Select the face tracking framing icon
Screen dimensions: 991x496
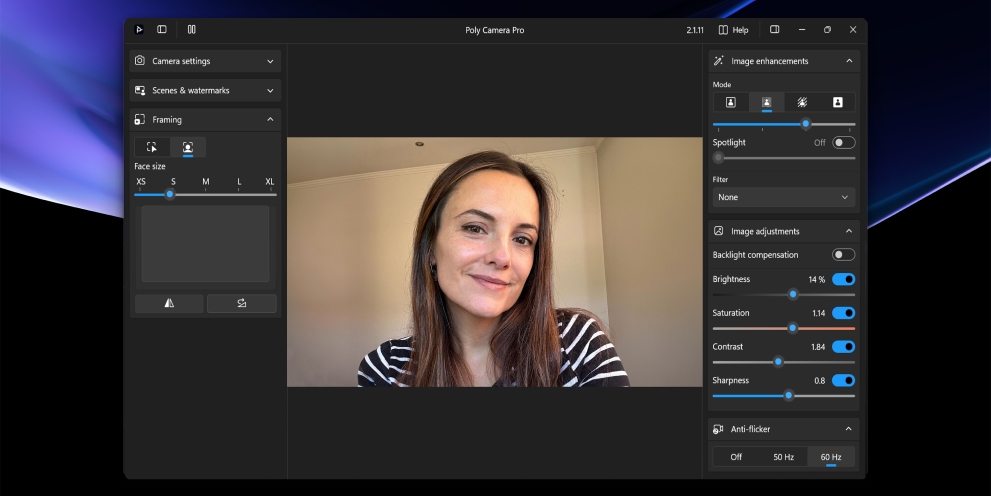[x=187, y=147]
